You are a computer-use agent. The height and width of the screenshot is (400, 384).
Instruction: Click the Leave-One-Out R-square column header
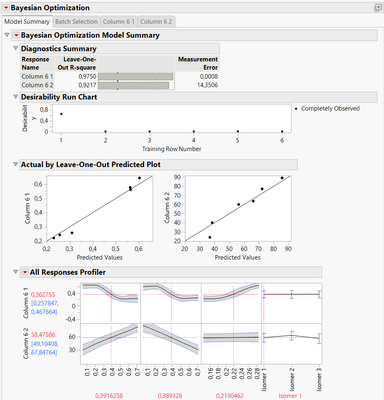tap(77, 63)
